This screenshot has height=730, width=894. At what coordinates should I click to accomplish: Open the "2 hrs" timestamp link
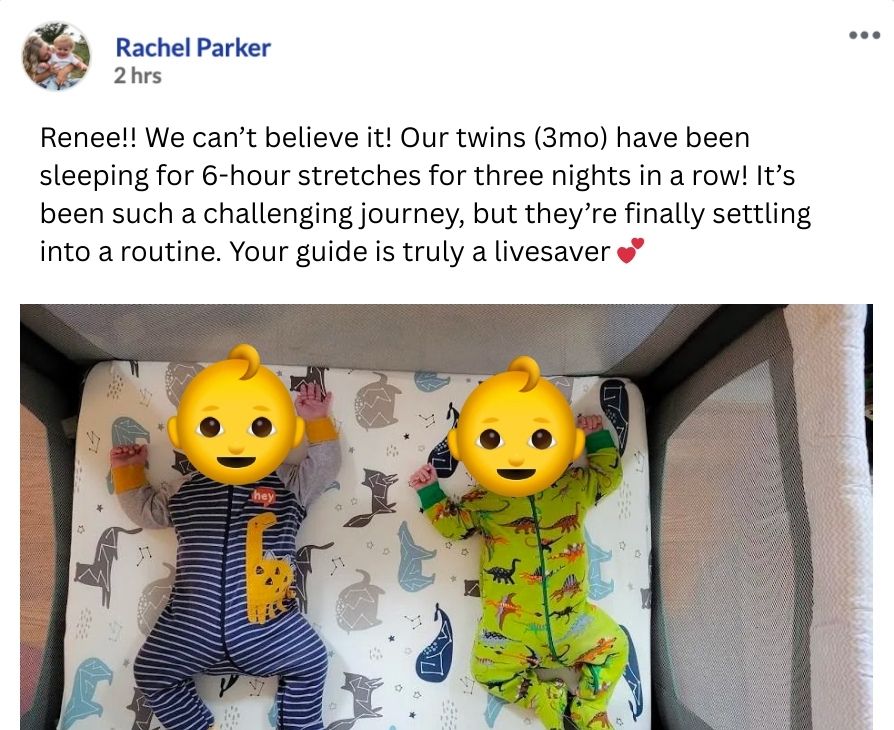(137, 76)
